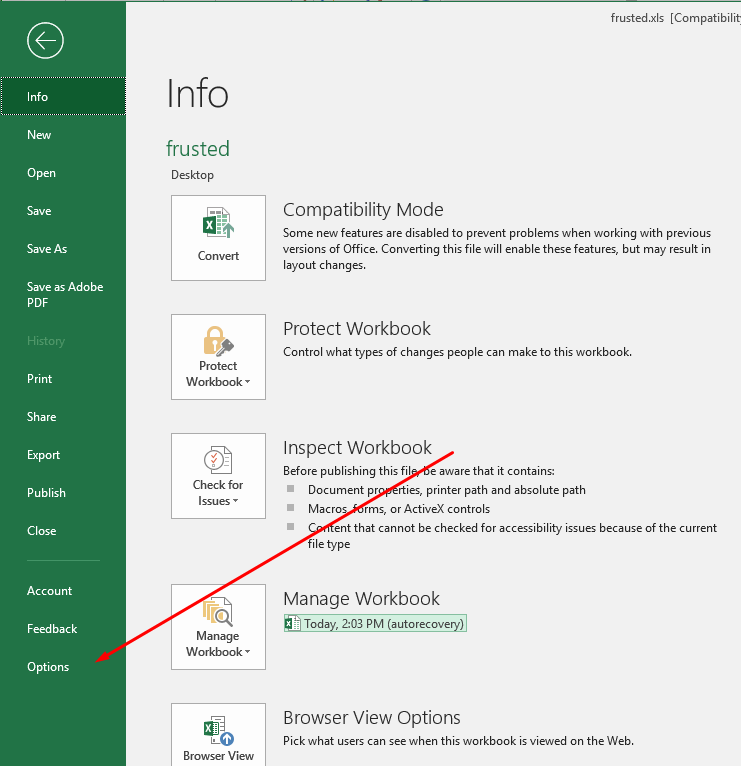Image resolution: width=741 pixels, height=766 pixels.
Task: Open the Protect Workbook lock icon menu
Action: [x=218, y=357]
